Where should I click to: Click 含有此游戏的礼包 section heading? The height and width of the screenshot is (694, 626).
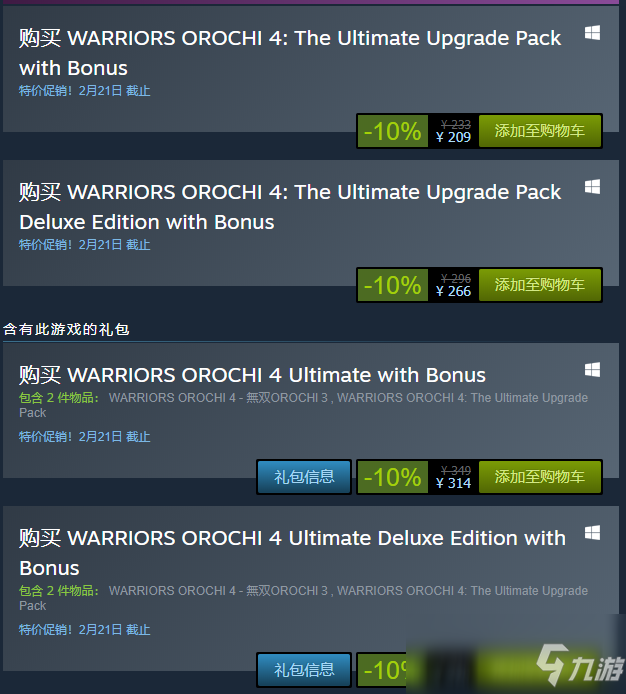pyautogui.click(x=66, y=329)
